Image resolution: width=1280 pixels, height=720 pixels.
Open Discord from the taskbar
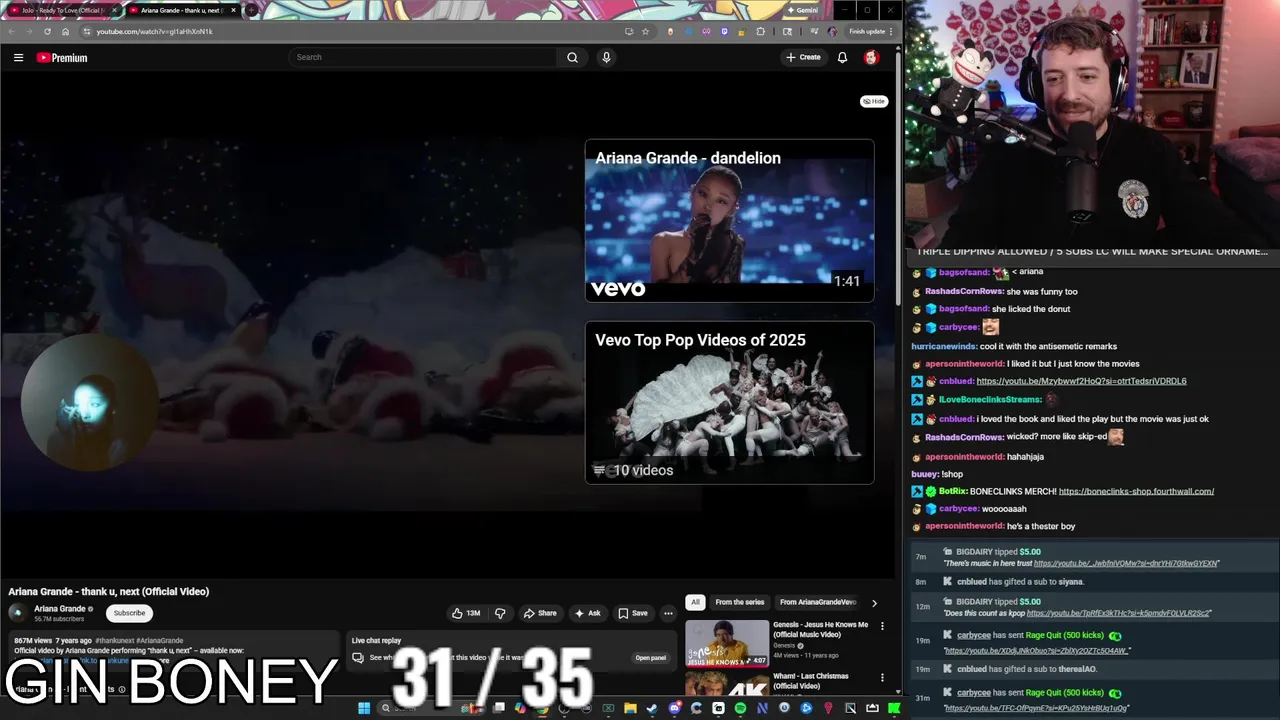(x=674, y=708)
